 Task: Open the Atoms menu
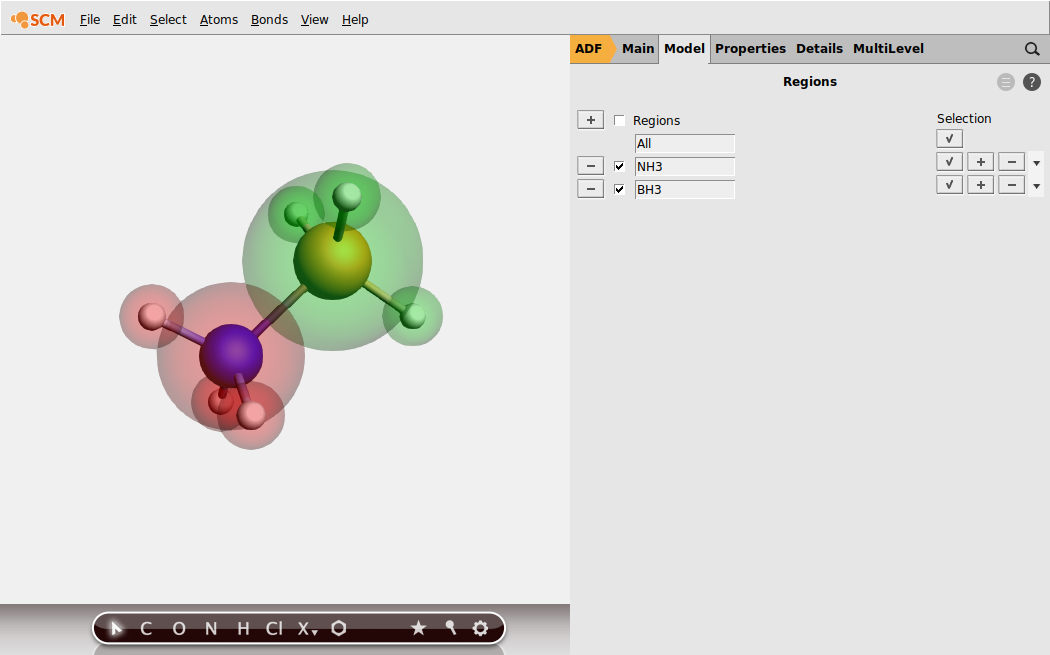218,19
